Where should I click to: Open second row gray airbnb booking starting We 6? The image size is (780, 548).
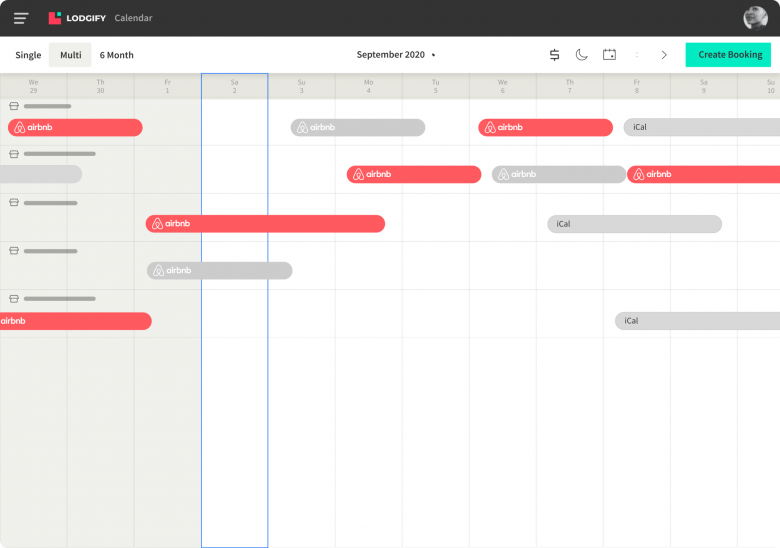click(559, 174)
